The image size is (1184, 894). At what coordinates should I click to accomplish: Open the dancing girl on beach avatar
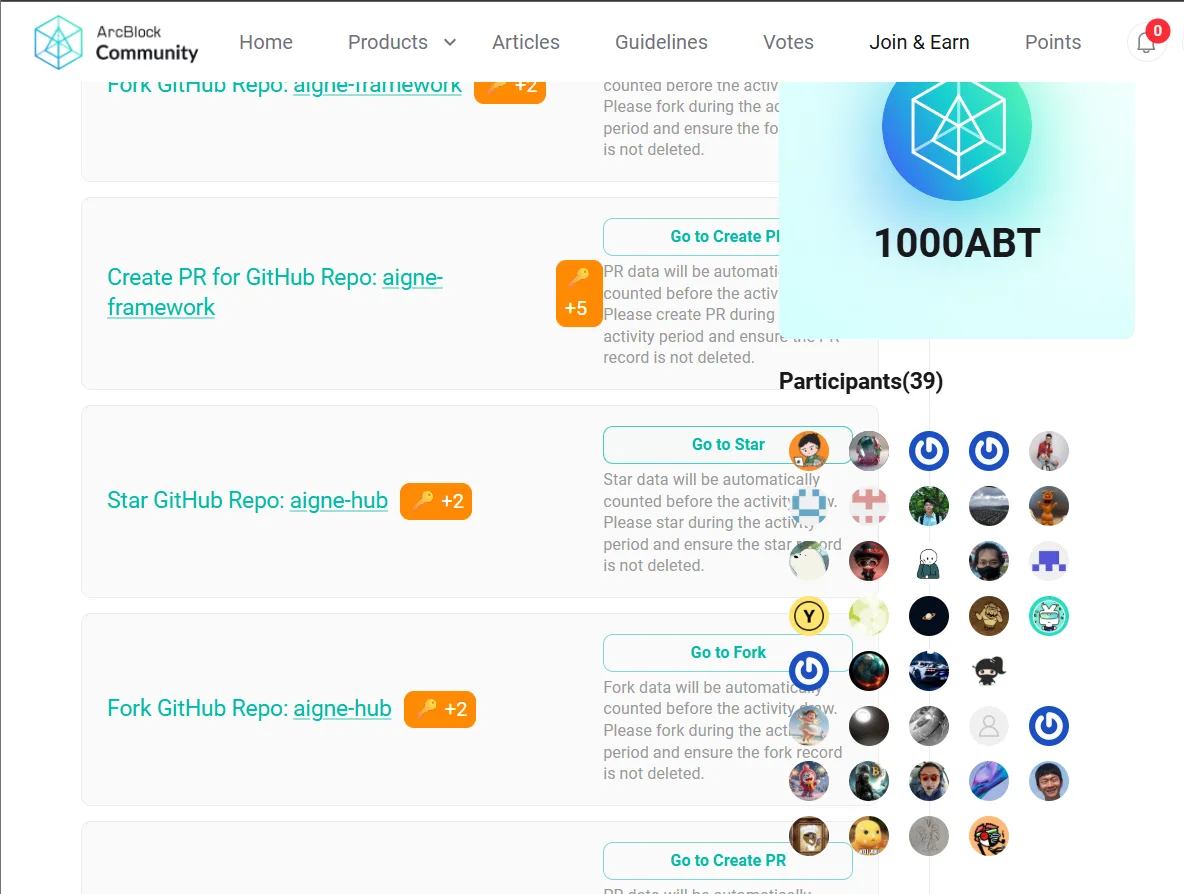coord(809,726)
